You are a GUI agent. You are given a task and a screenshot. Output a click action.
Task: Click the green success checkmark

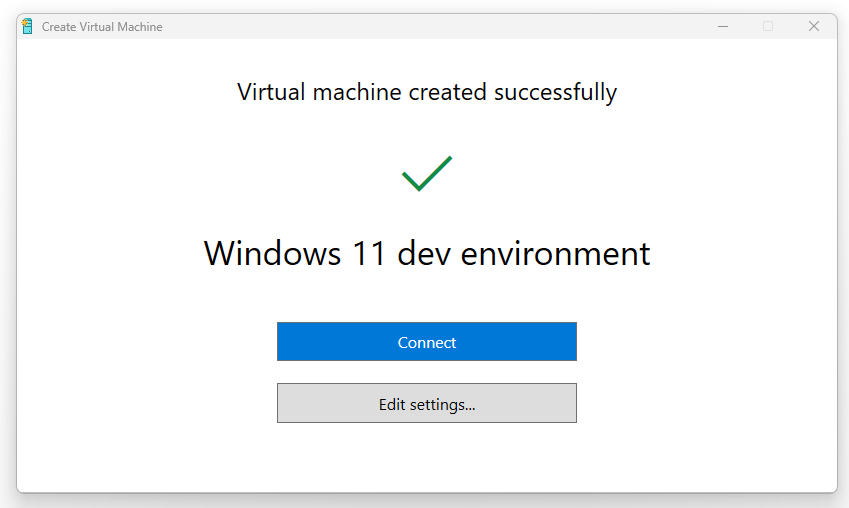point(427,173)
